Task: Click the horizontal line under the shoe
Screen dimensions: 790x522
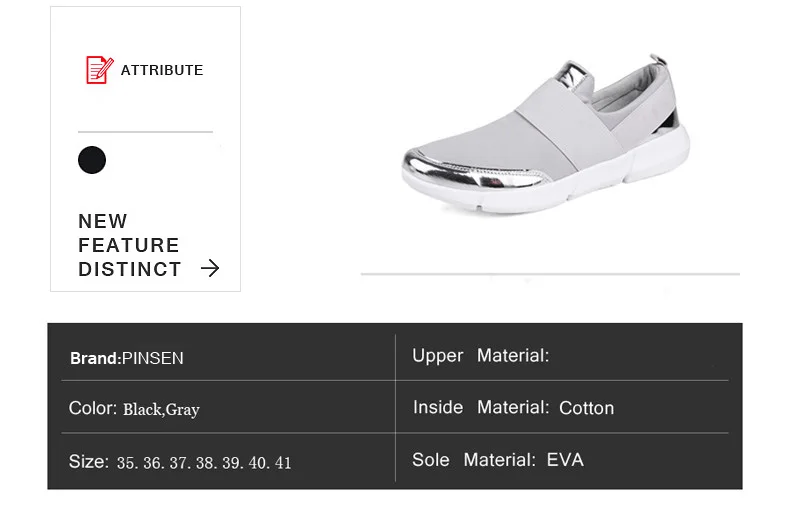Action: coord(550,273)
